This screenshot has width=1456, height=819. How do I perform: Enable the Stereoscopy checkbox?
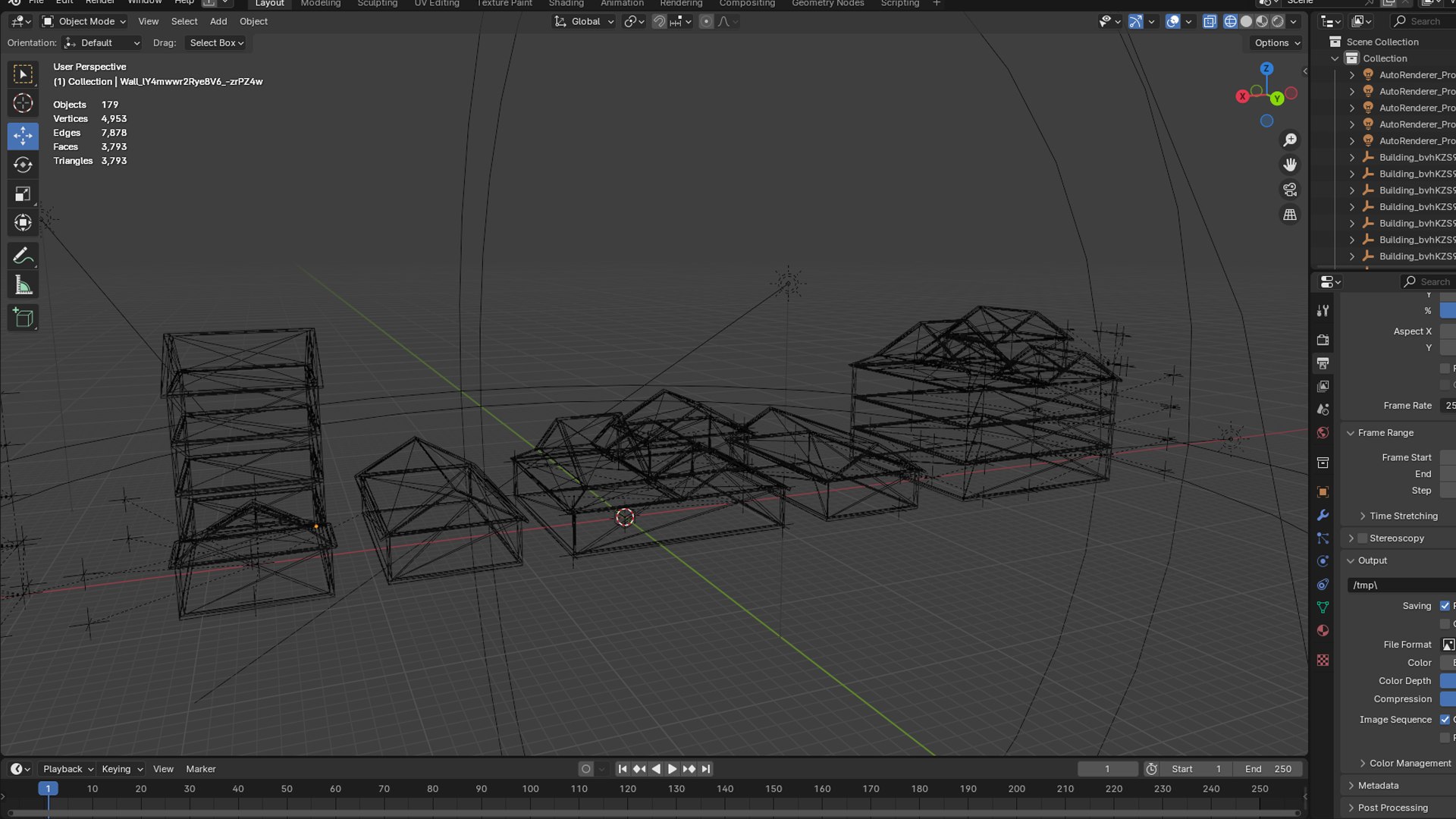pos(1362,538)
